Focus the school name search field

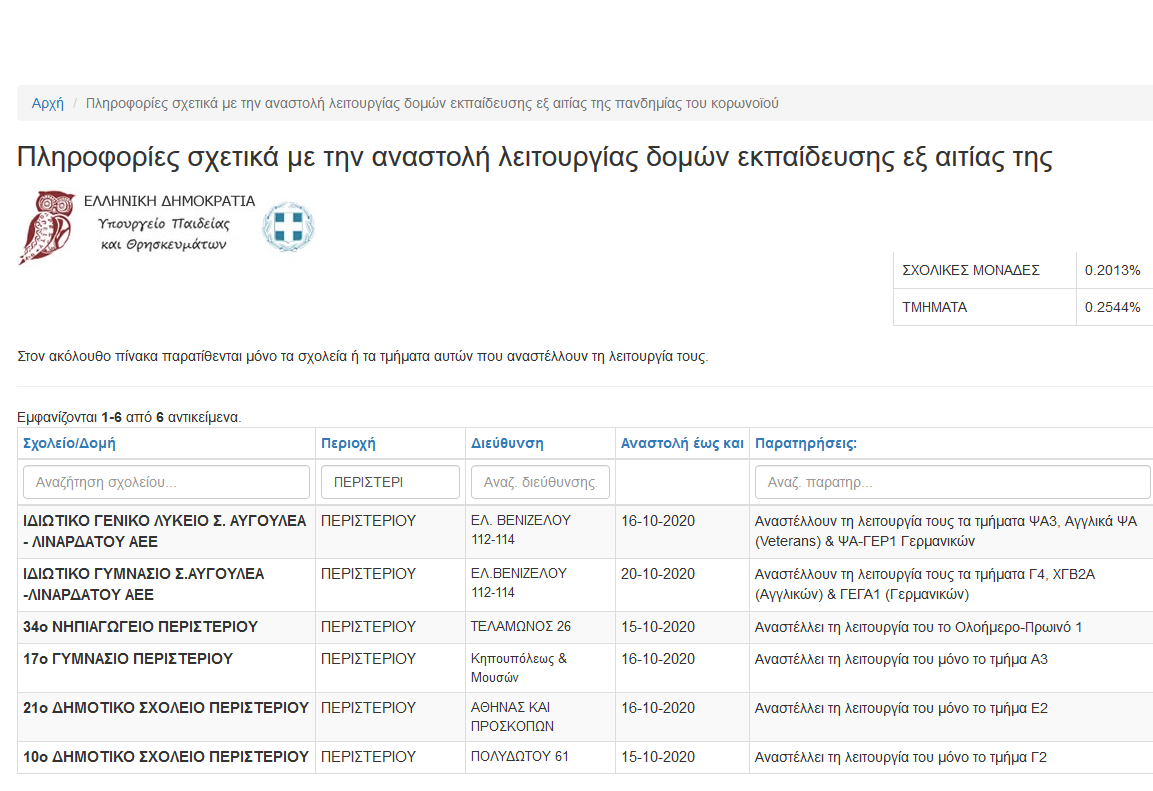pyautogui.click(x=166, y=482)
